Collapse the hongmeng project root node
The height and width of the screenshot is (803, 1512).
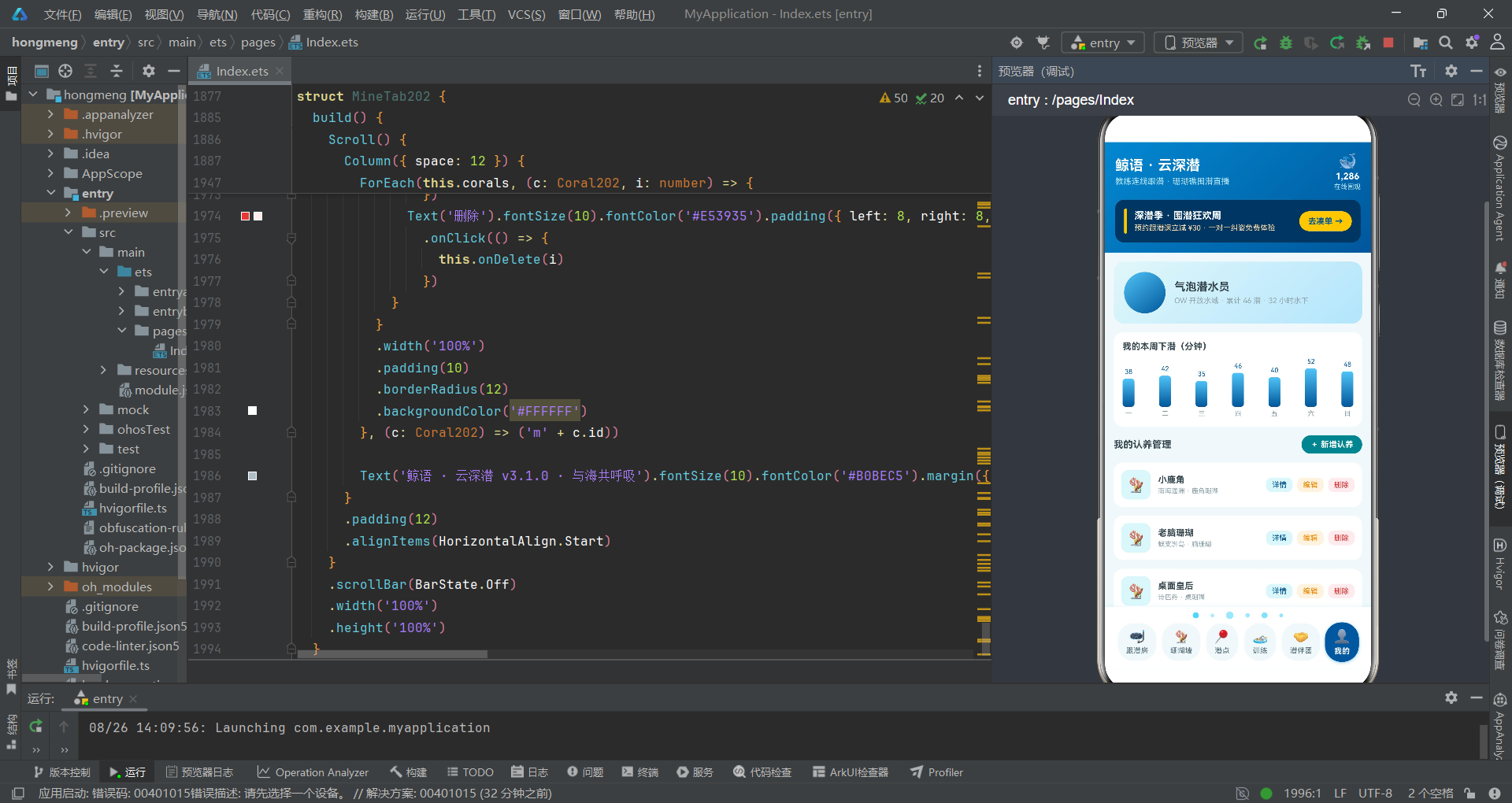[x=33, y=94]
